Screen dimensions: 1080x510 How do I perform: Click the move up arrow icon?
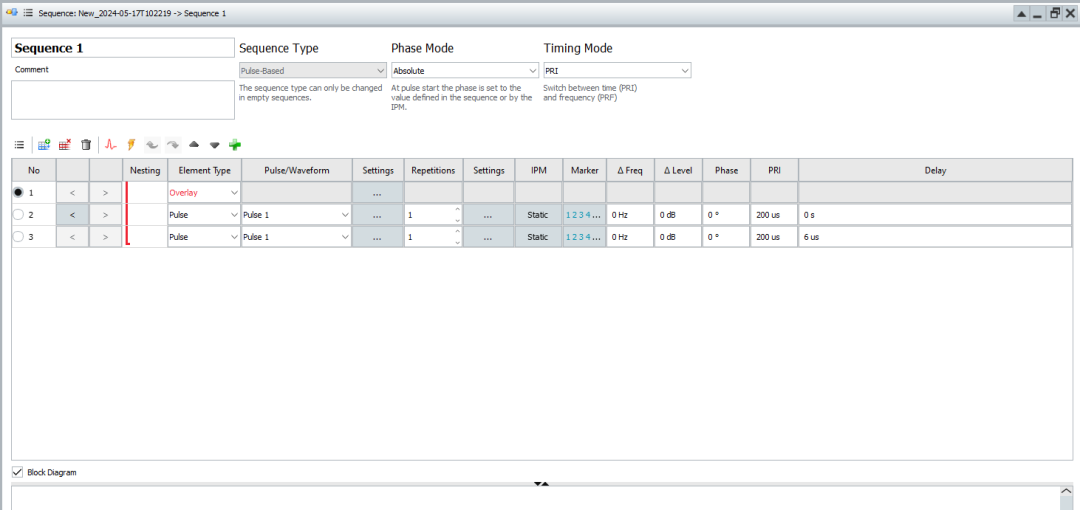194,145
